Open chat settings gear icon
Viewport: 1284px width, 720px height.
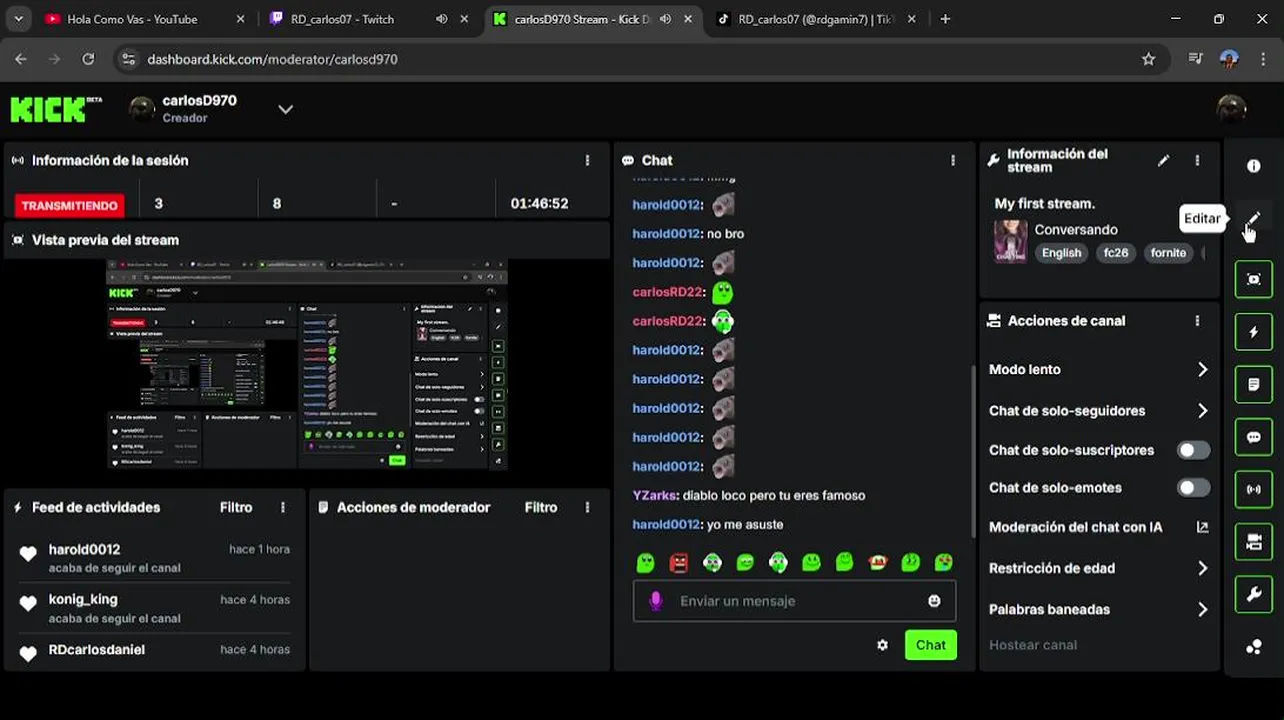pyautogui.click(x=882, y=645)
